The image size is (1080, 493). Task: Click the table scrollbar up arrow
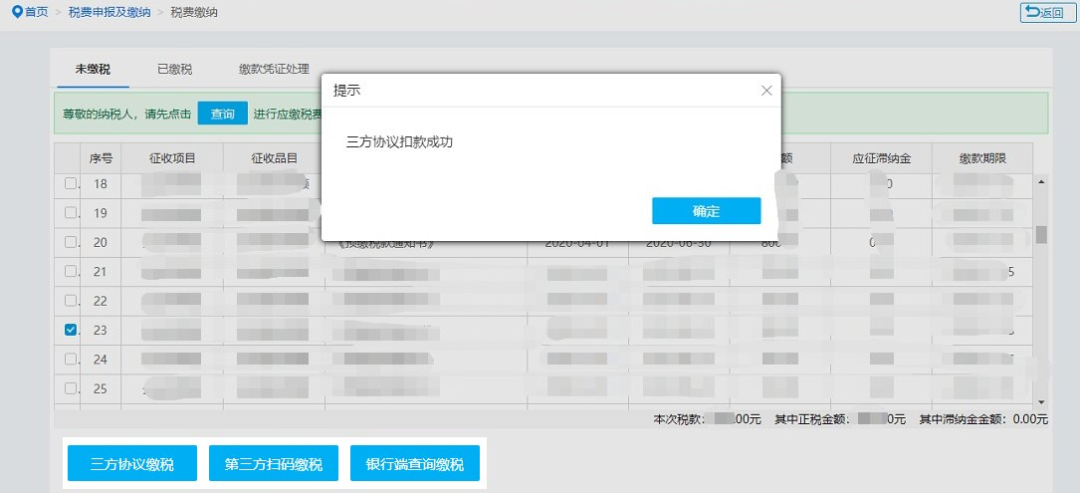pyautogui.click(x=1041, y=182)
